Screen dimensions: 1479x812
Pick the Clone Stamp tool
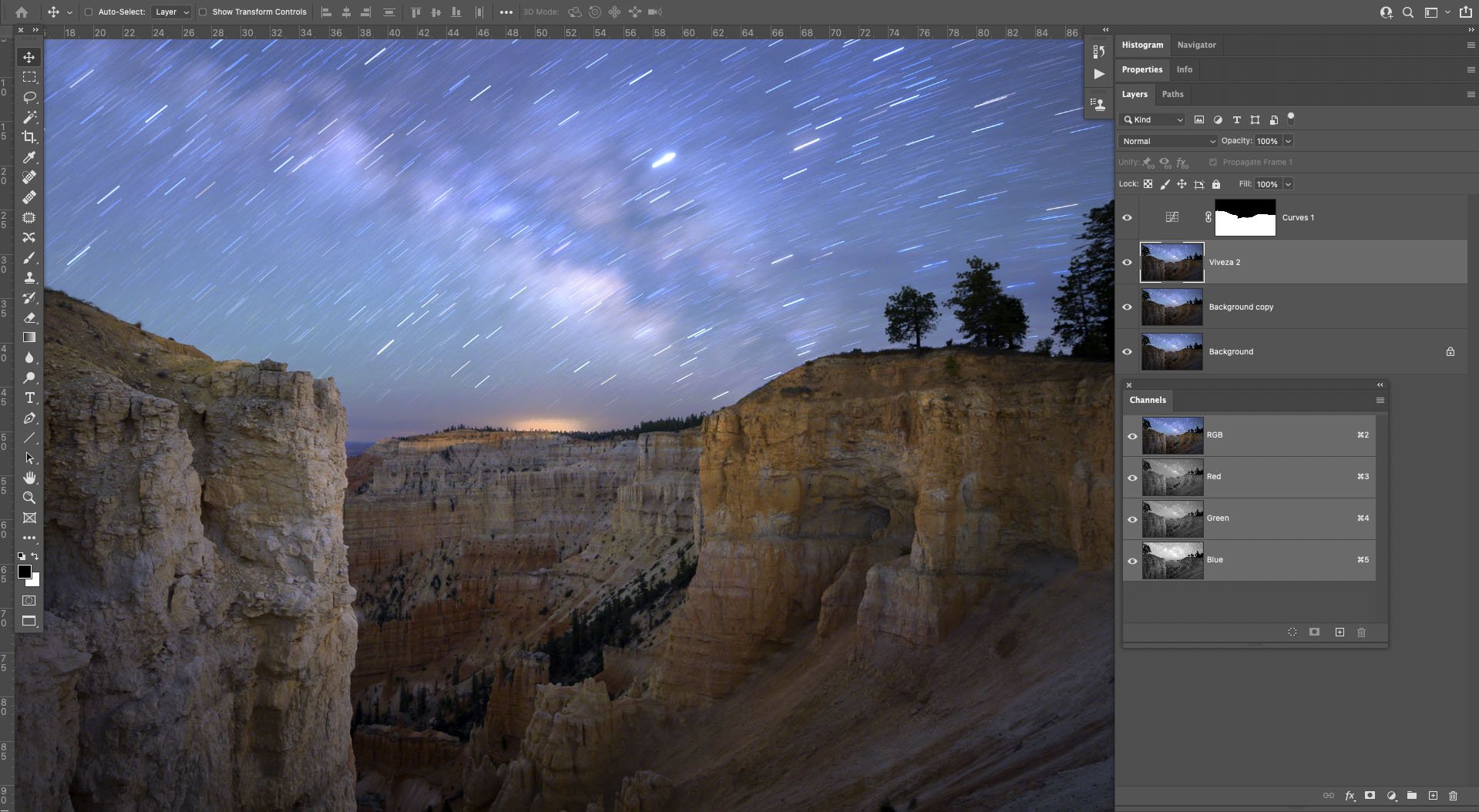[29, 278]
